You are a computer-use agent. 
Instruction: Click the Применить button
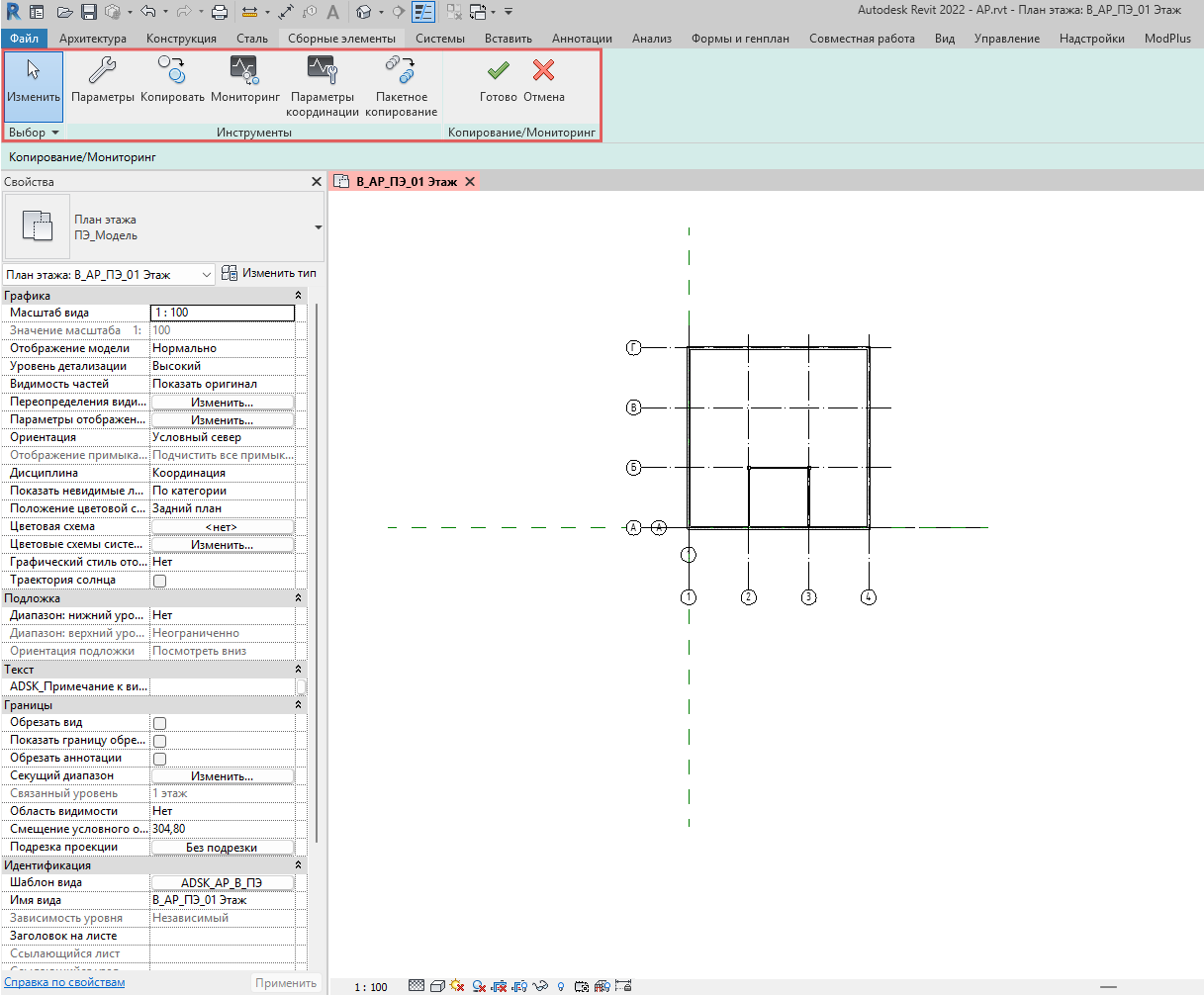287,983
